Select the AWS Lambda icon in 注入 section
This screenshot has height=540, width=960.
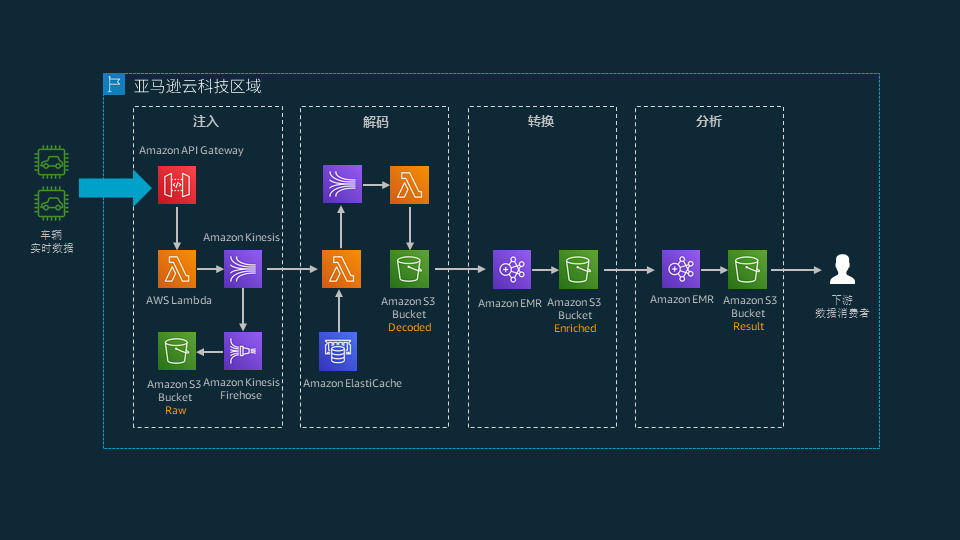pos(177,269)
